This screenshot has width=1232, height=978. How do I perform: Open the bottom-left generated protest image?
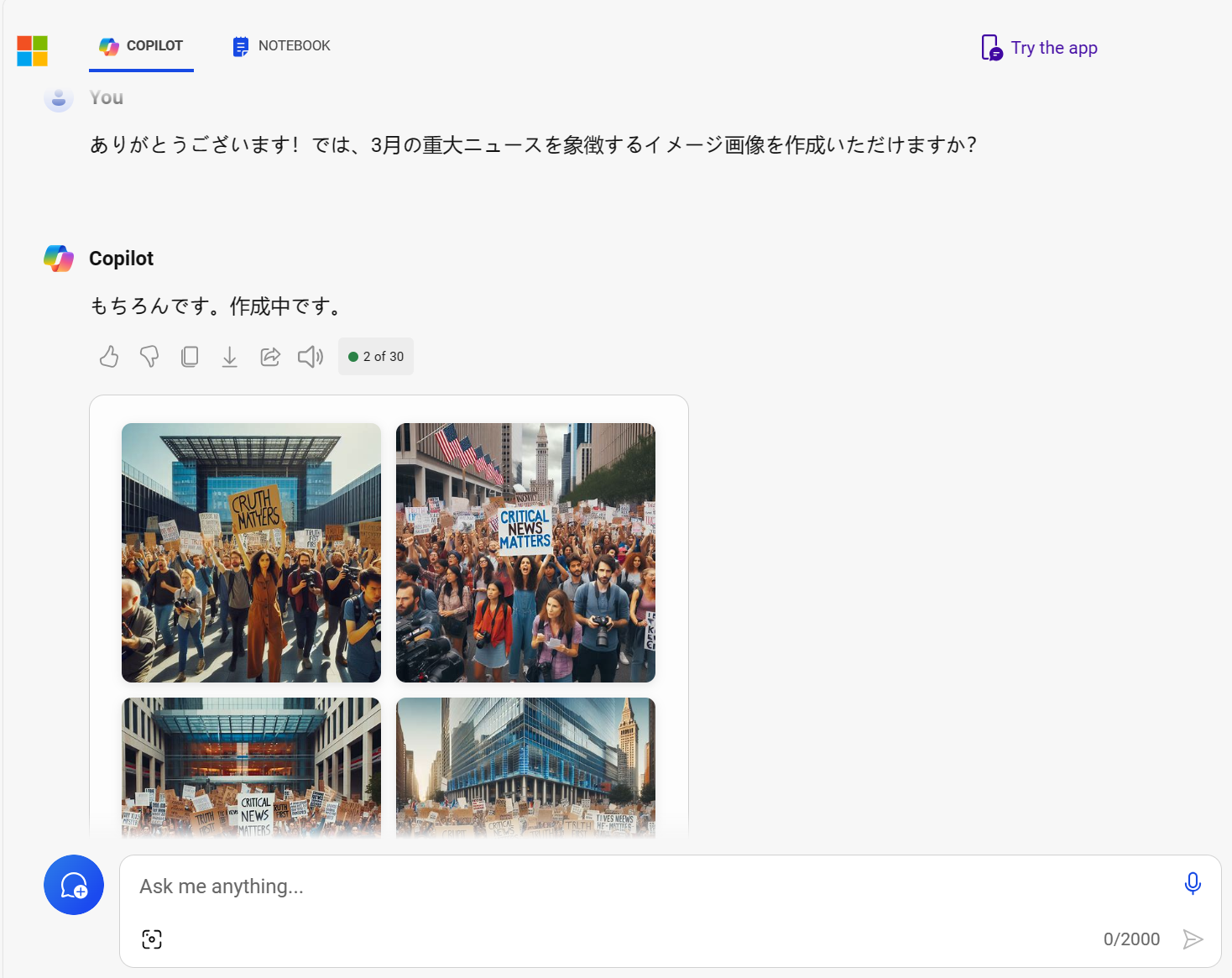(x=251, y=767)
